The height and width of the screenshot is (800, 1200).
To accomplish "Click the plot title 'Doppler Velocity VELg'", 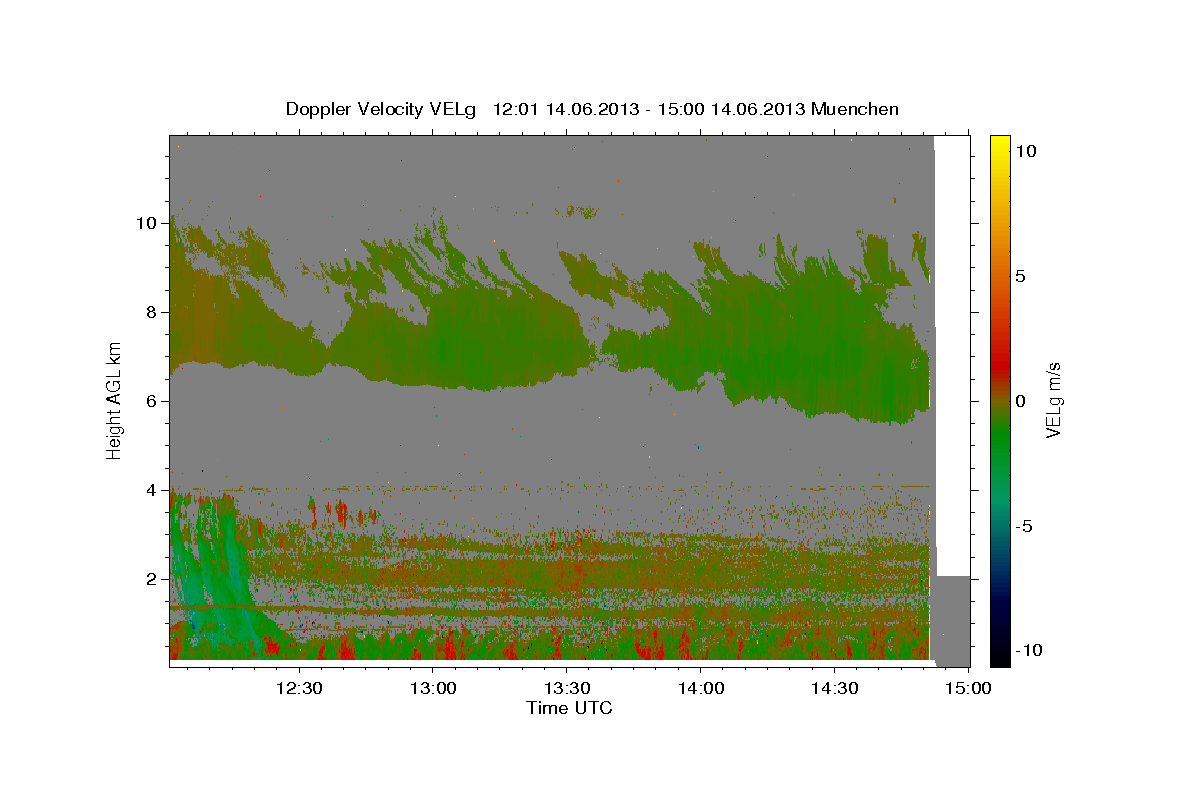I will (382, 109).
